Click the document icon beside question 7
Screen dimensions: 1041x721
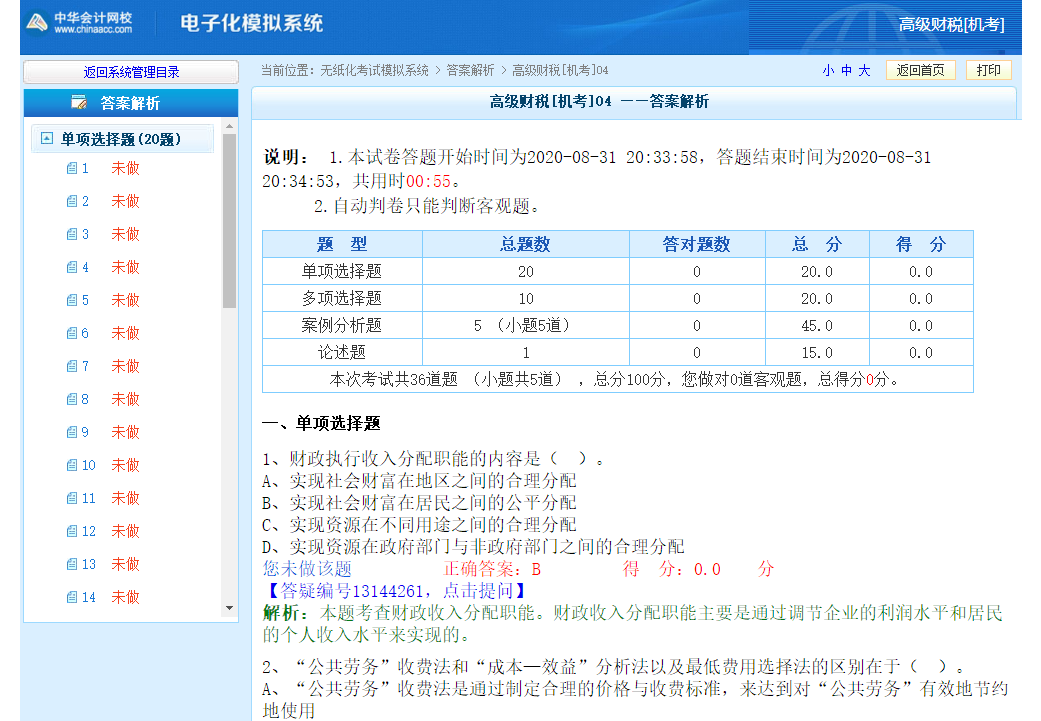pos(72,366)
